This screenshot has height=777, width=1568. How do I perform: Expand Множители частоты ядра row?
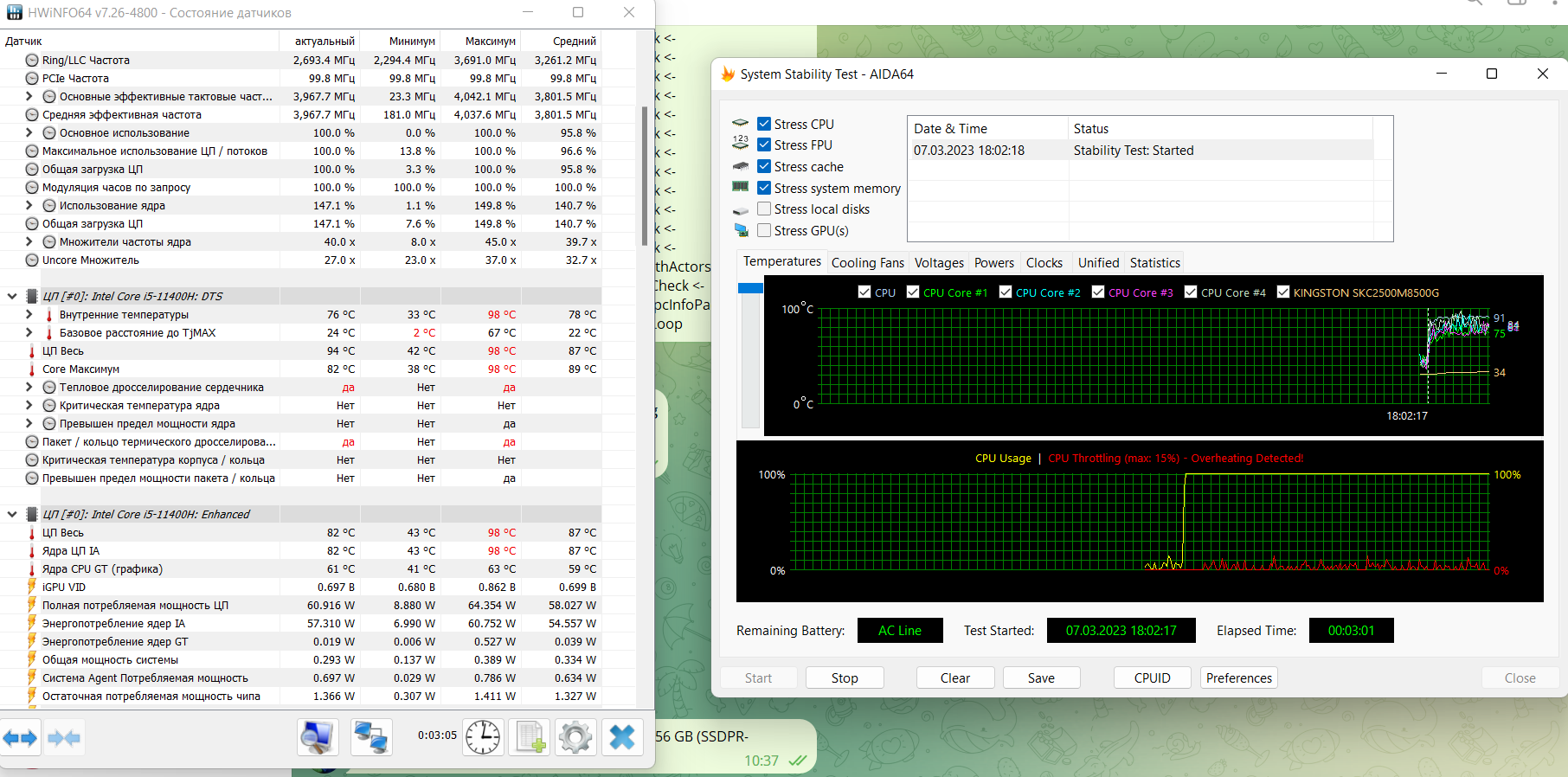(29, 241)
